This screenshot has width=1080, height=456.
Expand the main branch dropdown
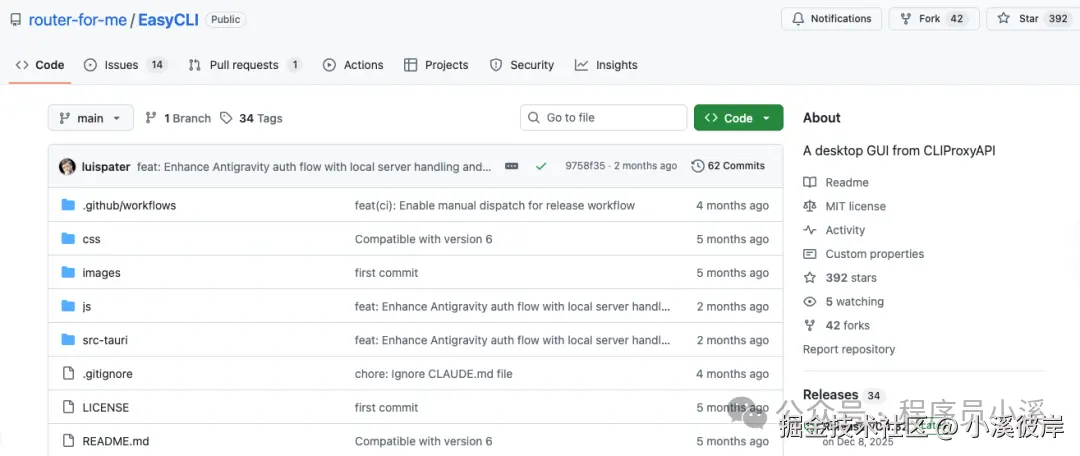point(90,118)
